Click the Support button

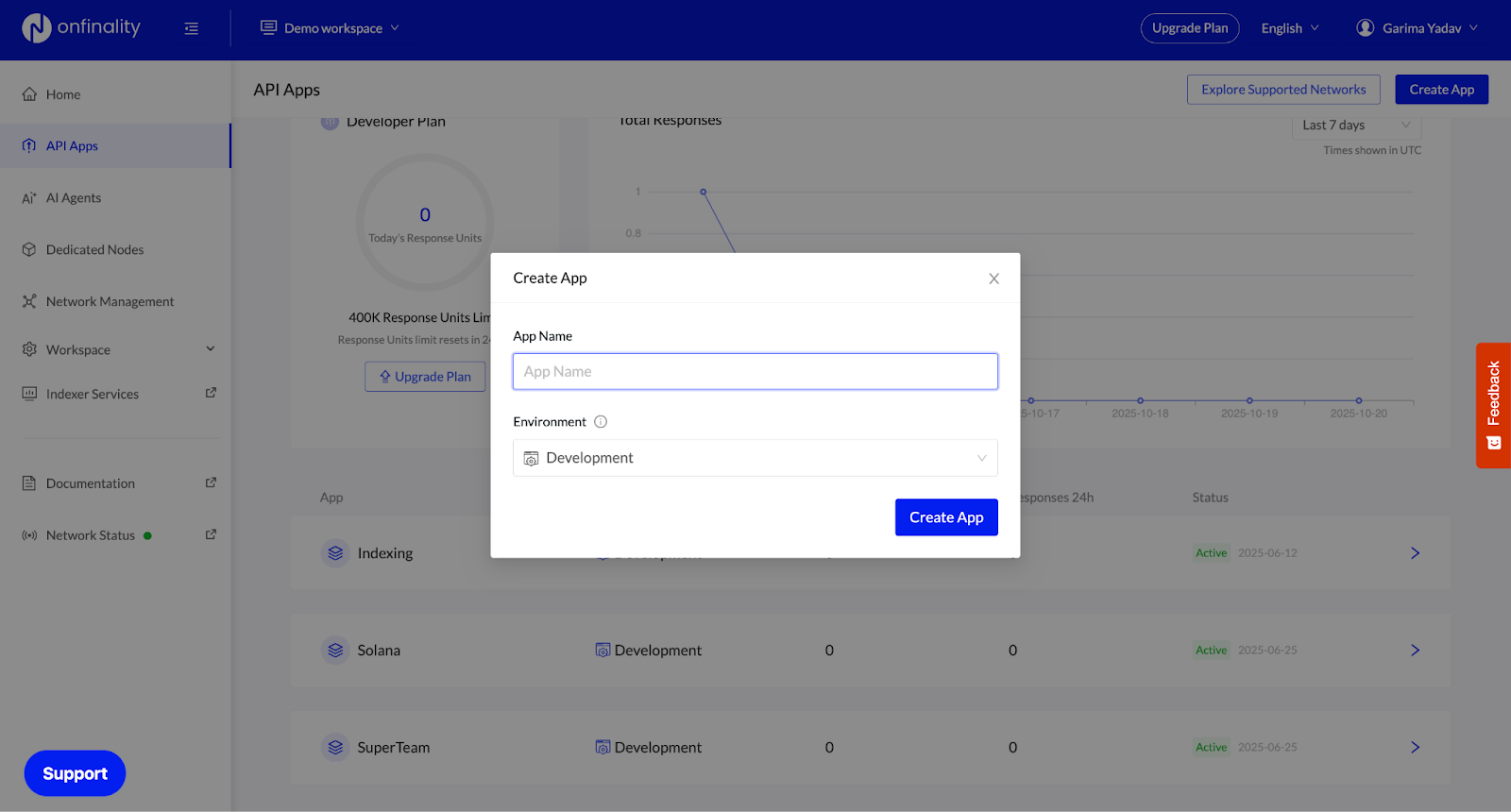[x=75, y=773]
